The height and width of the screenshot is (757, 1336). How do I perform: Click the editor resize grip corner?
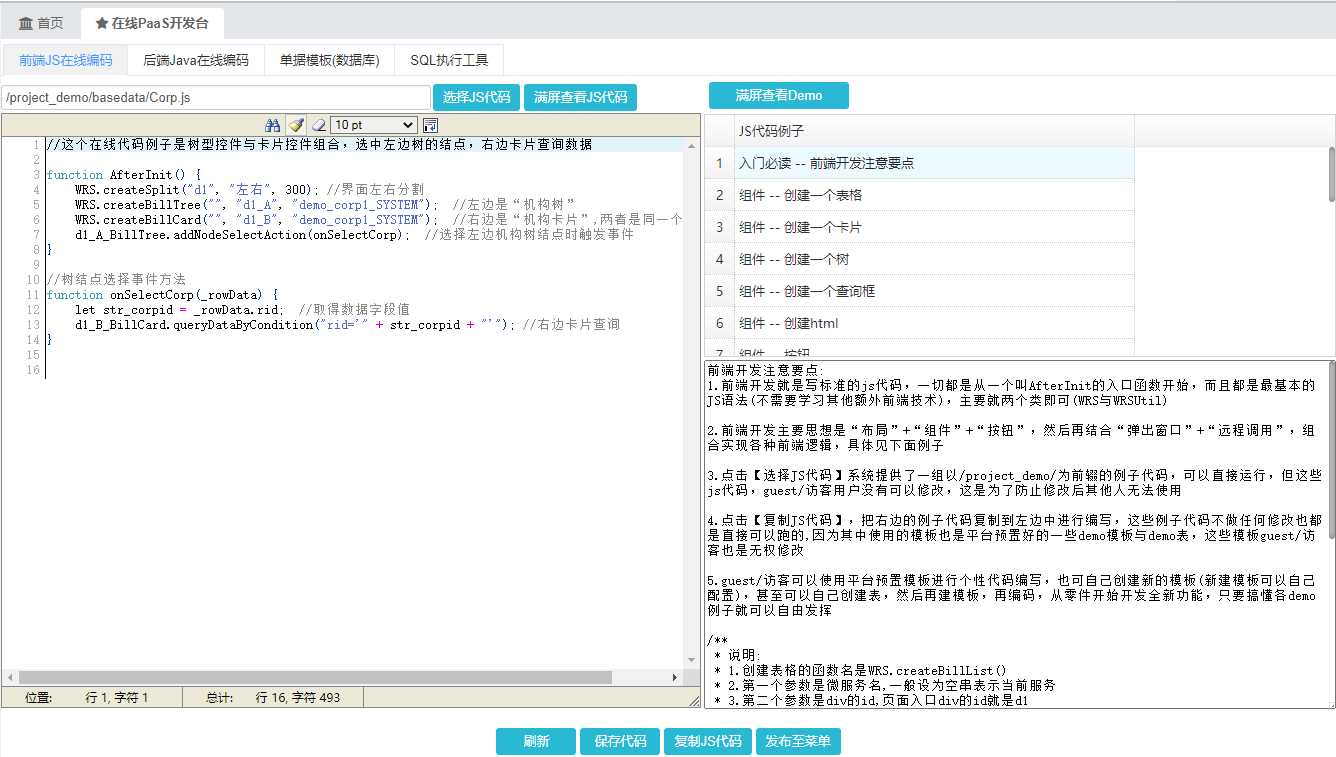pyautogui.click(x=693, y=701)
